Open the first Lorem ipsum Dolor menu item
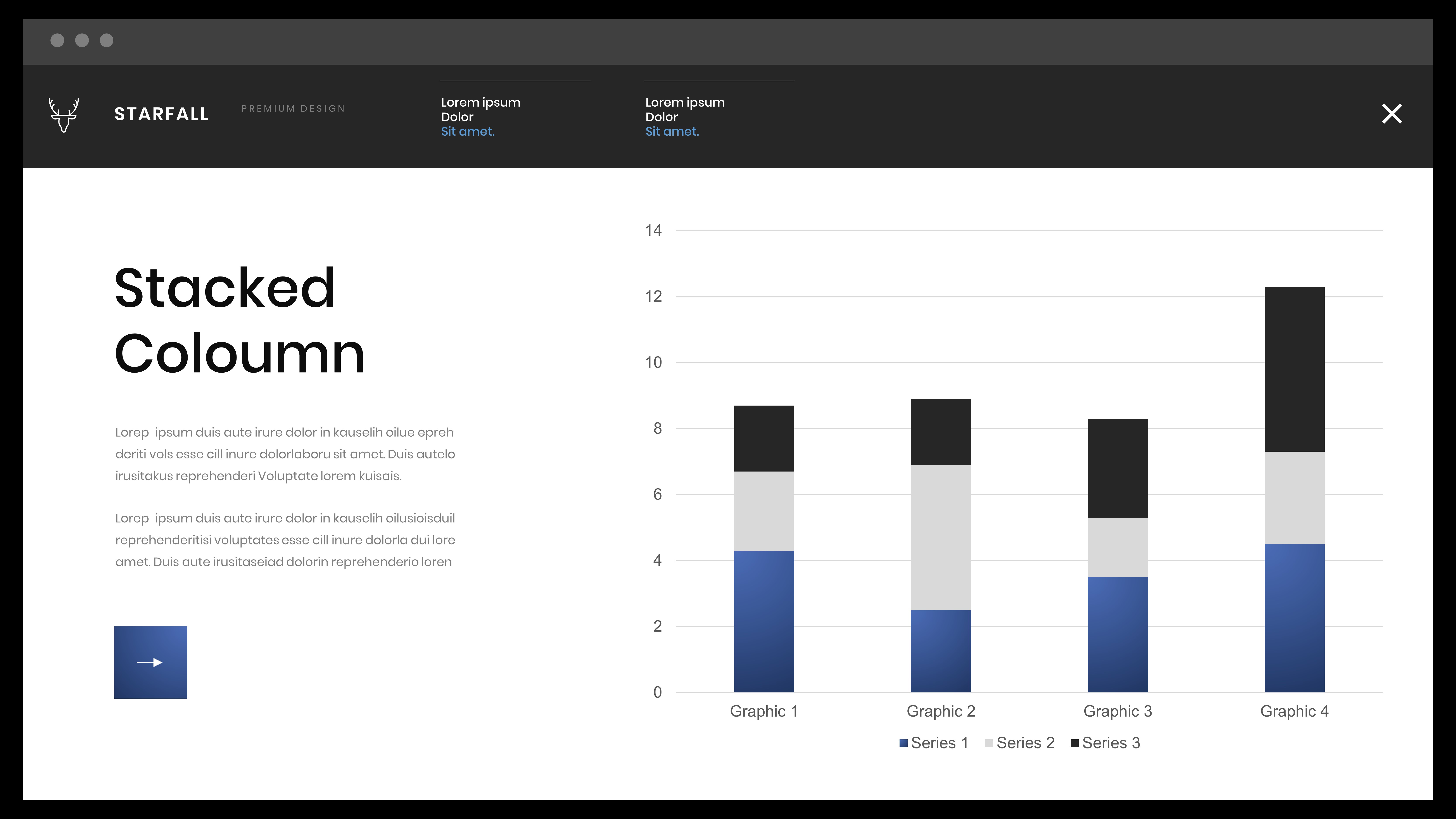 (480, 110)
